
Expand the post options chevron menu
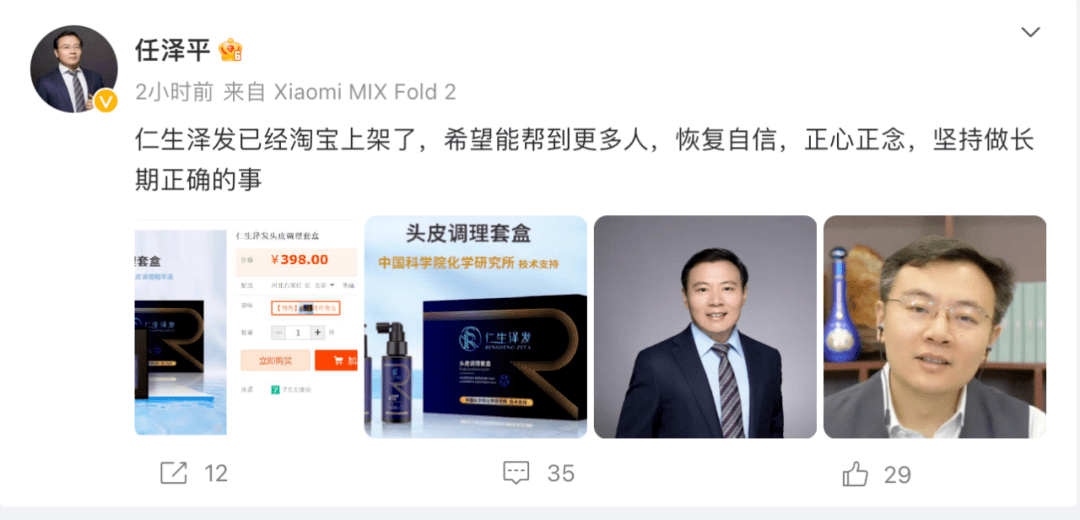[1030, 32]
